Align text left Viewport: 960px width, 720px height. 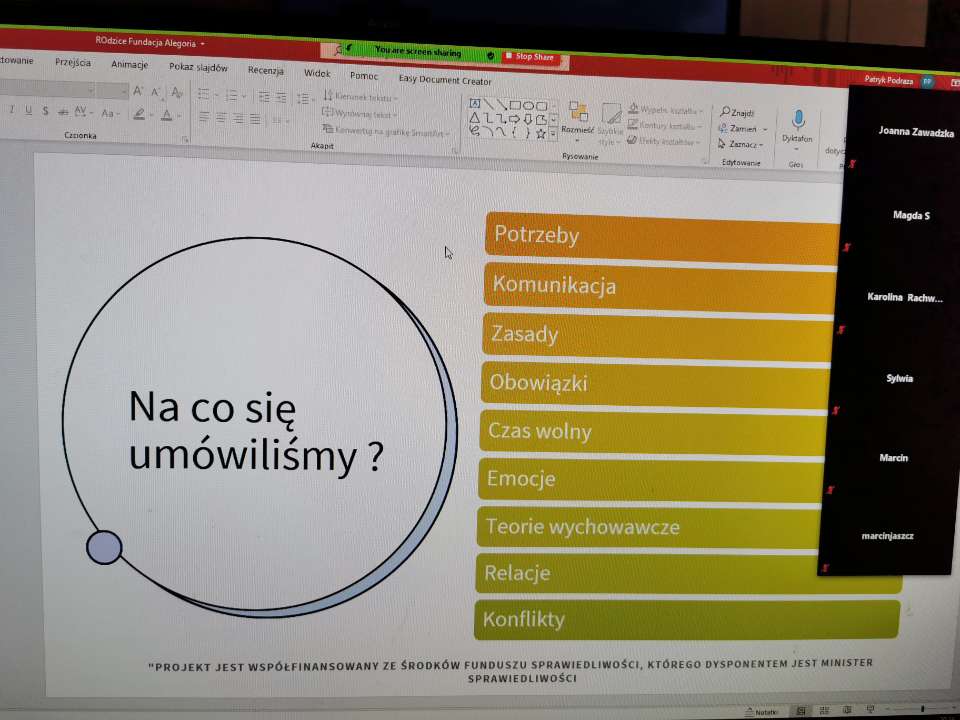(x=204, y=117)
